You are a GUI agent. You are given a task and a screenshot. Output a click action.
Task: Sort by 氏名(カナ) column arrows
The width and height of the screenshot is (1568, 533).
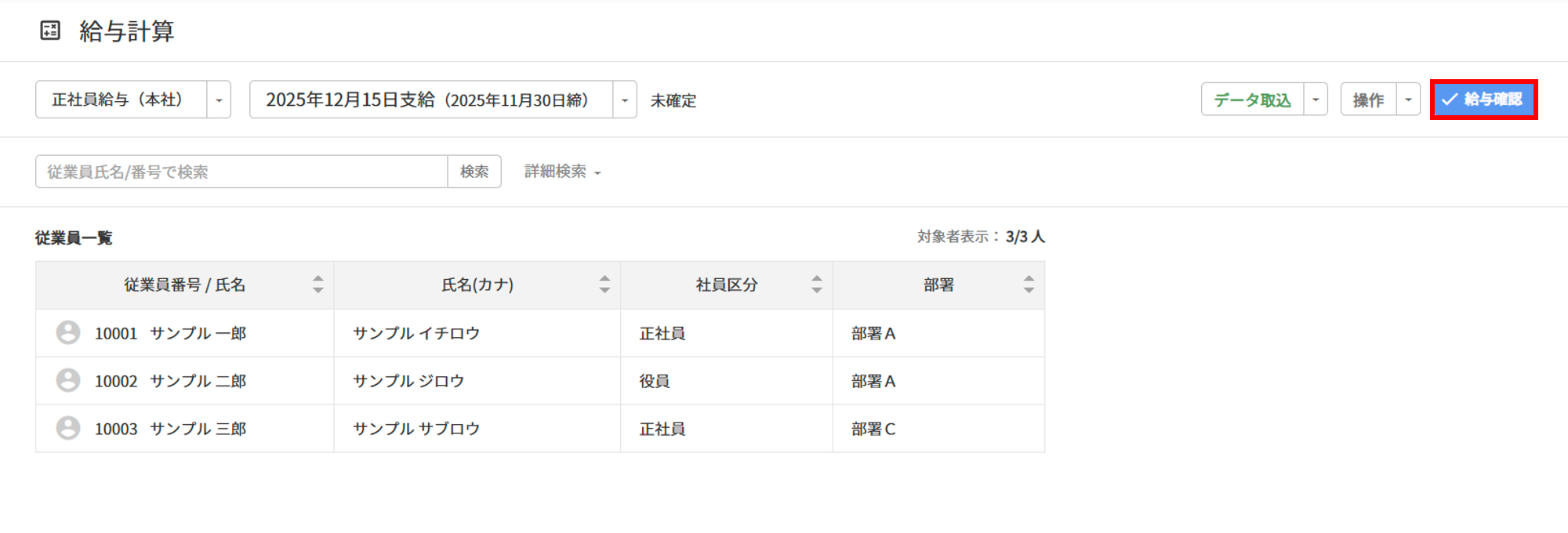(604, 285)
